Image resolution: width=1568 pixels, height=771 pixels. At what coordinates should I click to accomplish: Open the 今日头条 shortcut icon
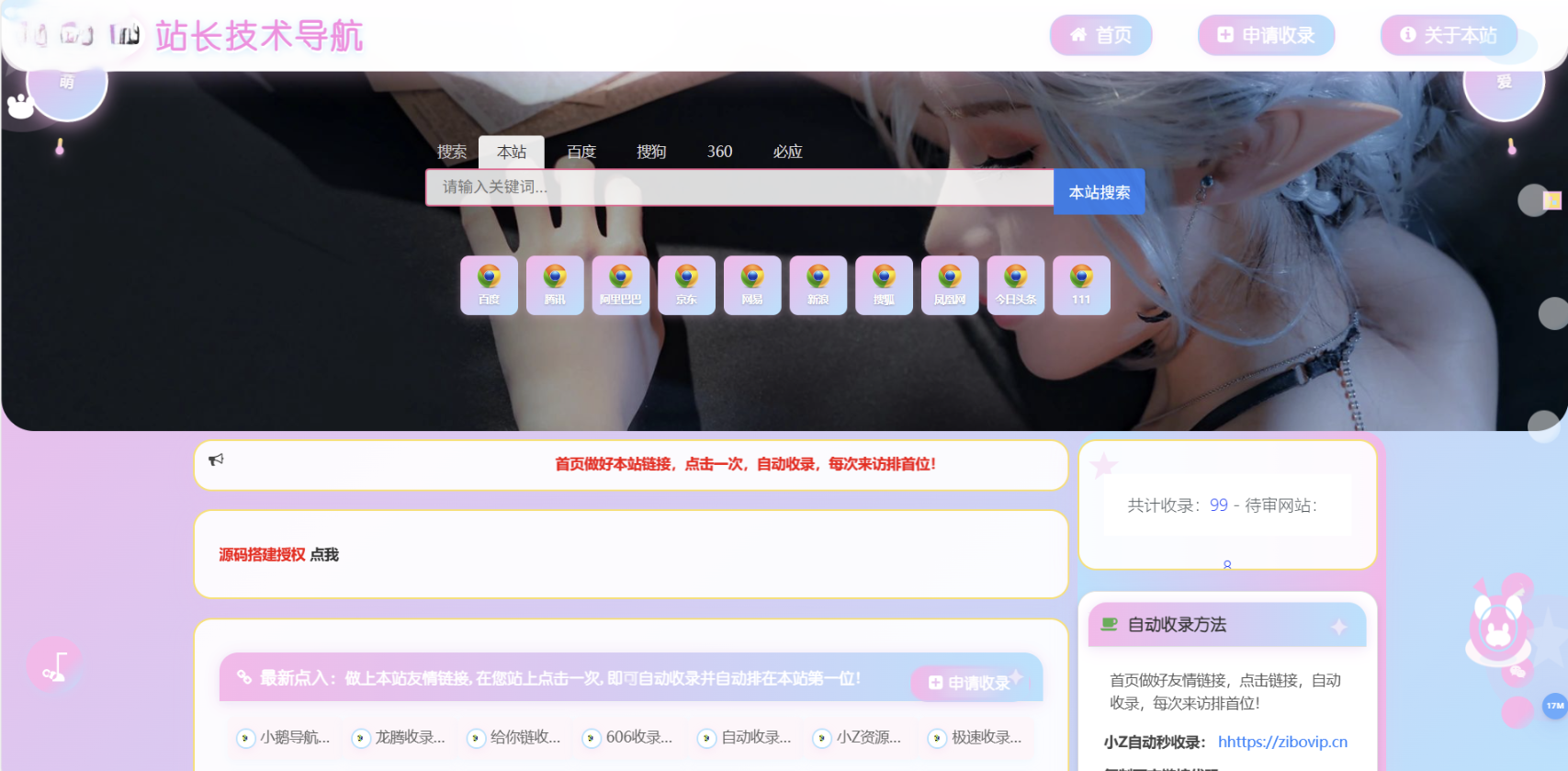[x=1016, y=286]
